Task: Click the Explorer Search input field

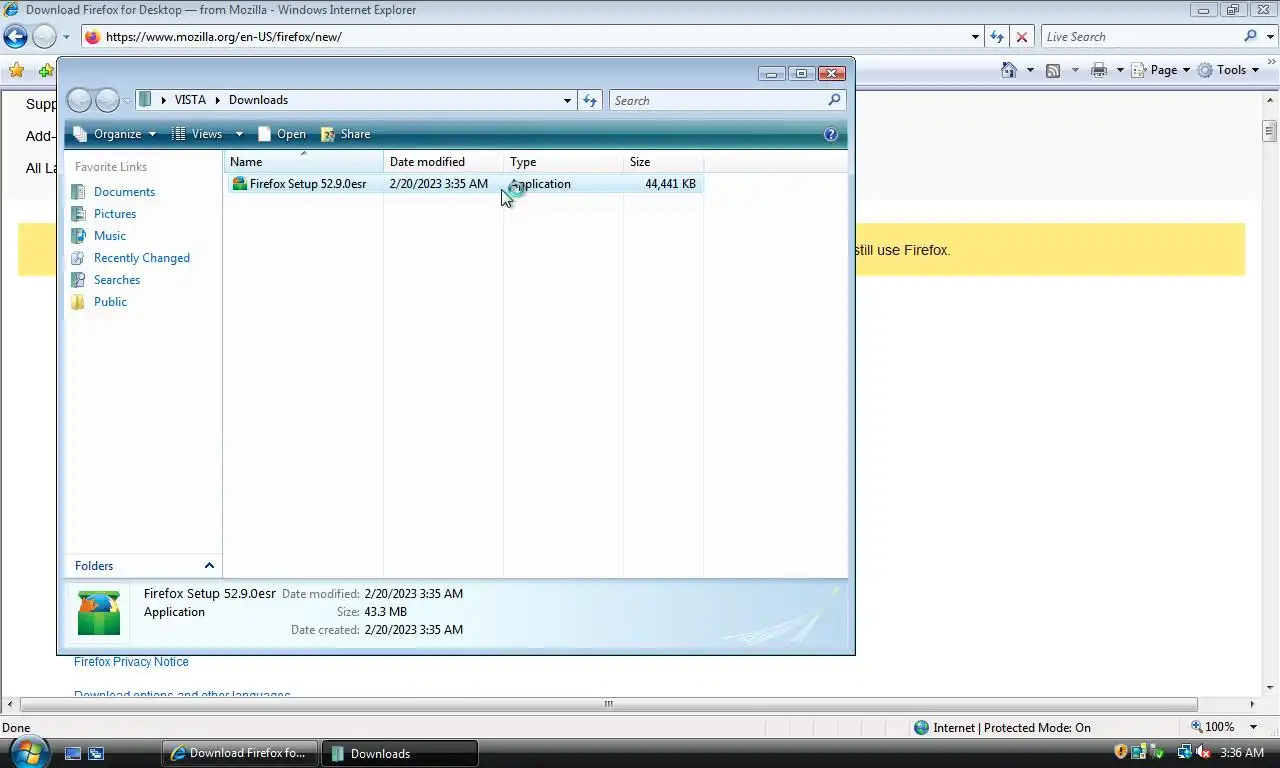Action: pos(718,100)
